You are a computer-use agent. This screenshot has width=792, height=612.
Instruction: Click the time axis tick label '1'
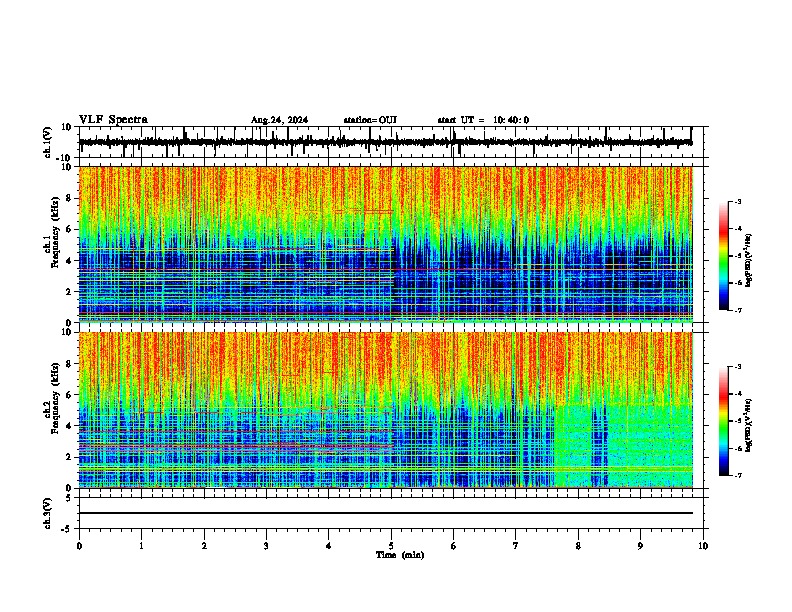(x=142, y=546)
